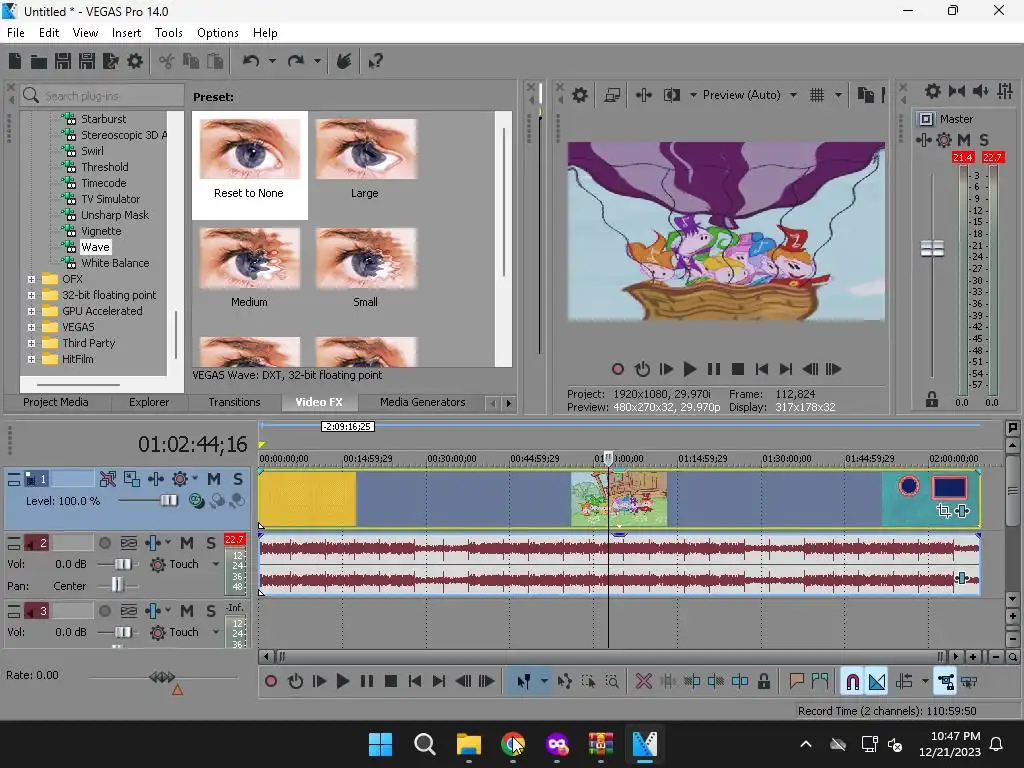Click the Search plug-ins field
This screenshot has width=1024, height=768.
[103, 96]
